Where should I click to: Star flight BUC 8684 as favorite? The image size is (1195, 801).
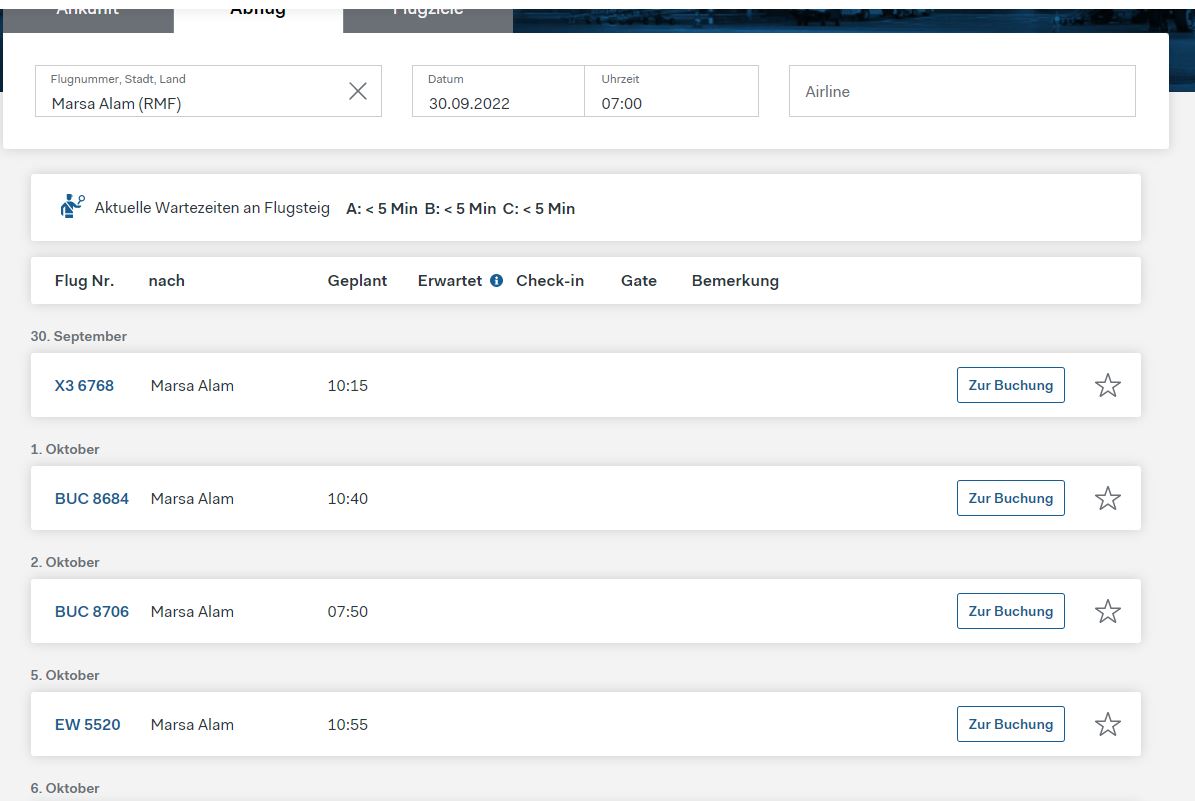point(1107,499)
